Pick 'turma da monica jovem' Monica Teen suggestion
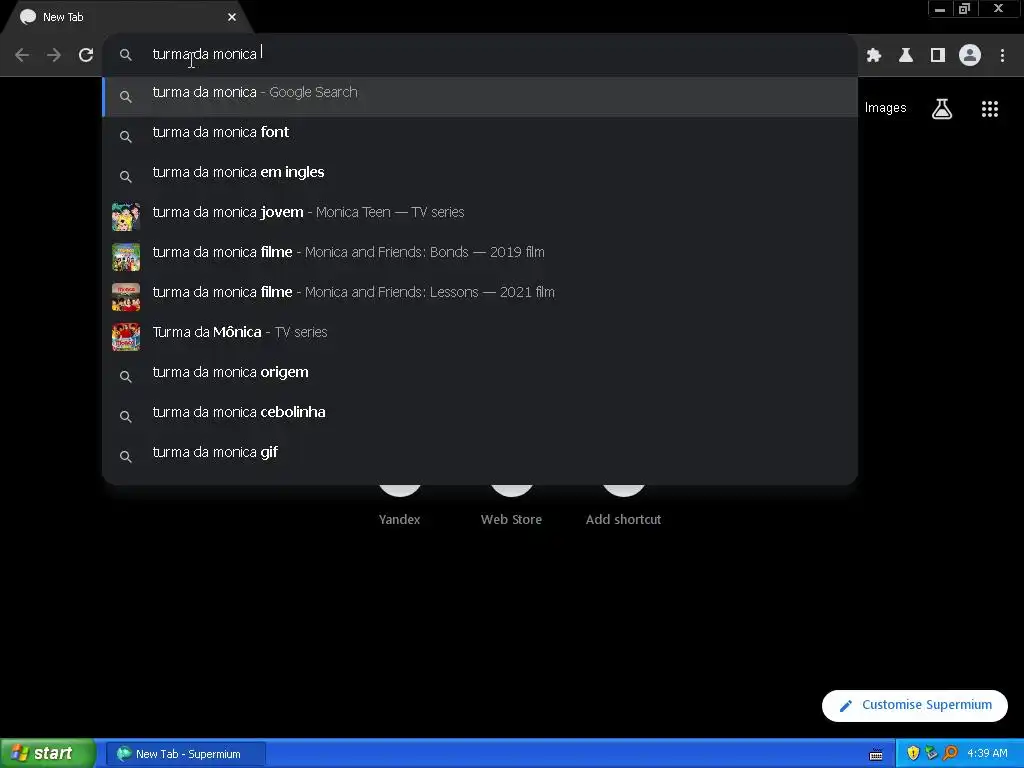 tap(480, 217)
